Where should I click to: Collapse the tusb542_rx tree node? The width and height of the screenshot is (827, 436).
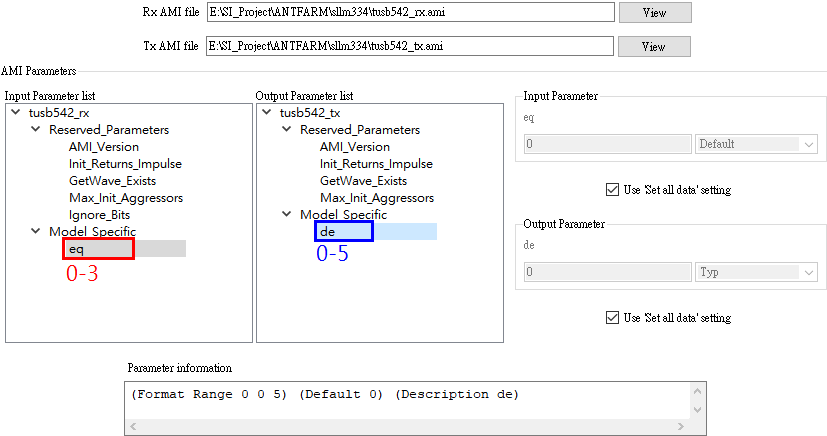[x=16, y=112]
